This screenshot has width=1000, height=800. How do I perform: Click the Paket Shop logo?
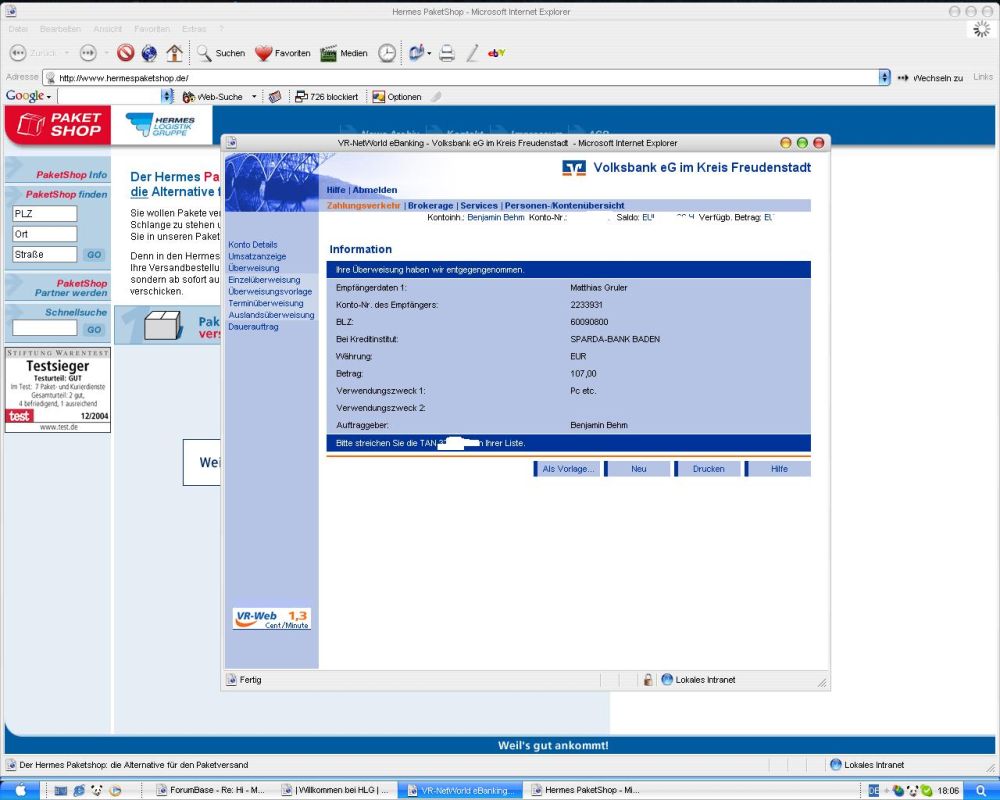pos(58,124)
